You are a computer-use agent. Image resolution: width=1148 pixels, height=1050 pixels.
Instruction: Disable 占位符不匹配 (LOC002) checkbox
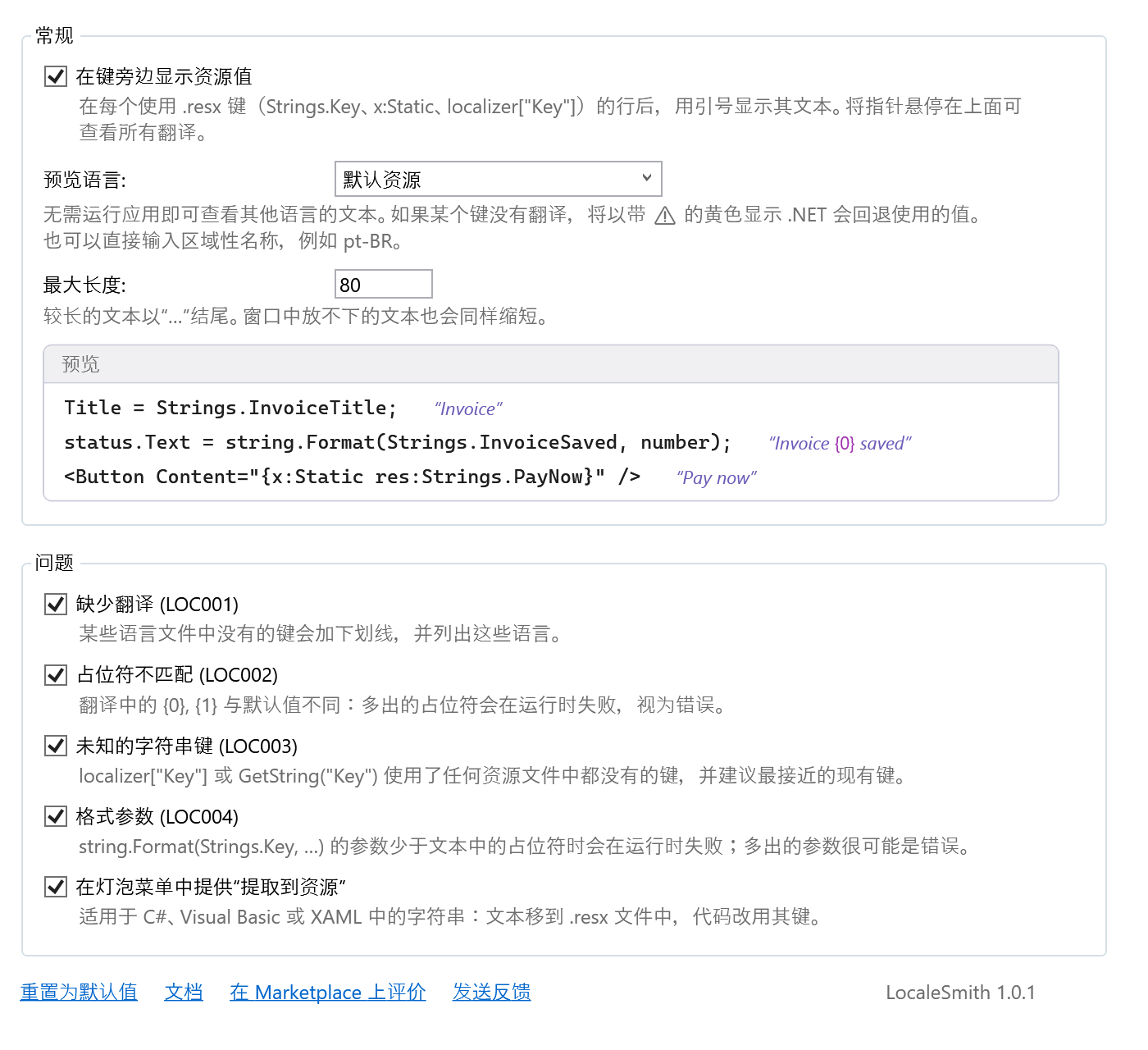[x=56, y=675]
